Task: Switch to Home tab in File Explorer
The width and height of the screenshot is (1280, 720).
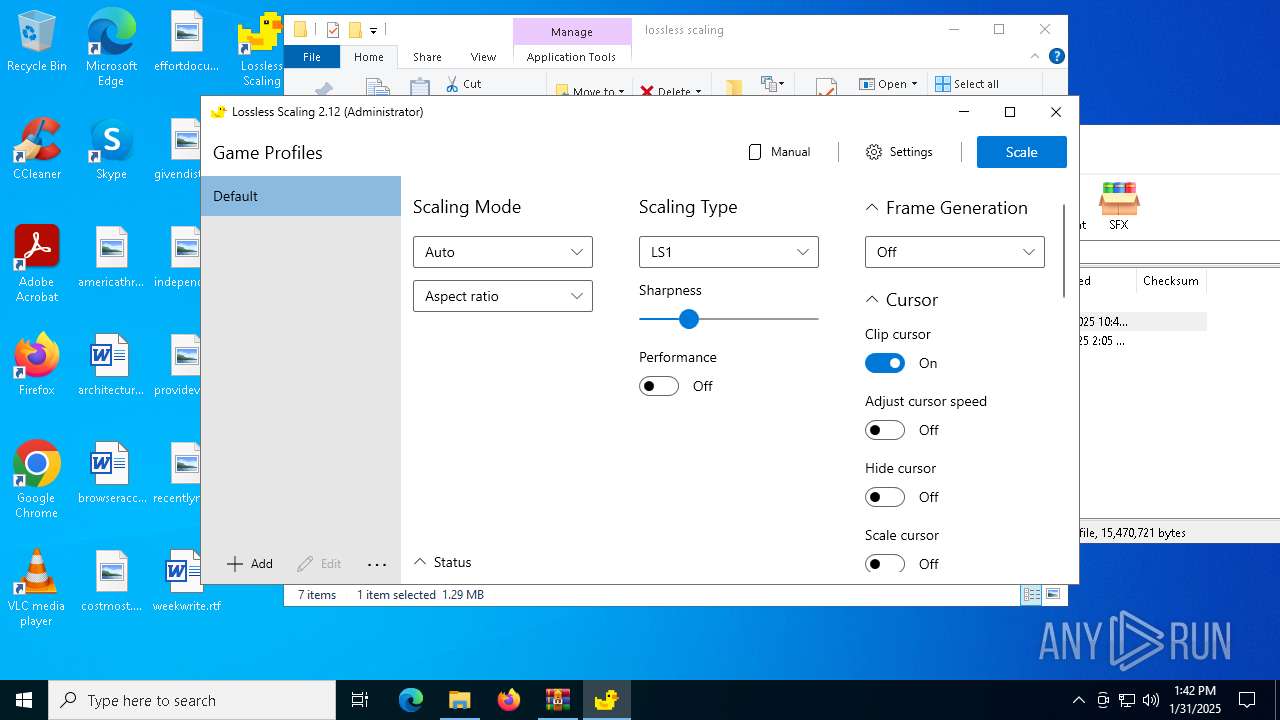Action: pyautogui.click(x=369, y=57)
